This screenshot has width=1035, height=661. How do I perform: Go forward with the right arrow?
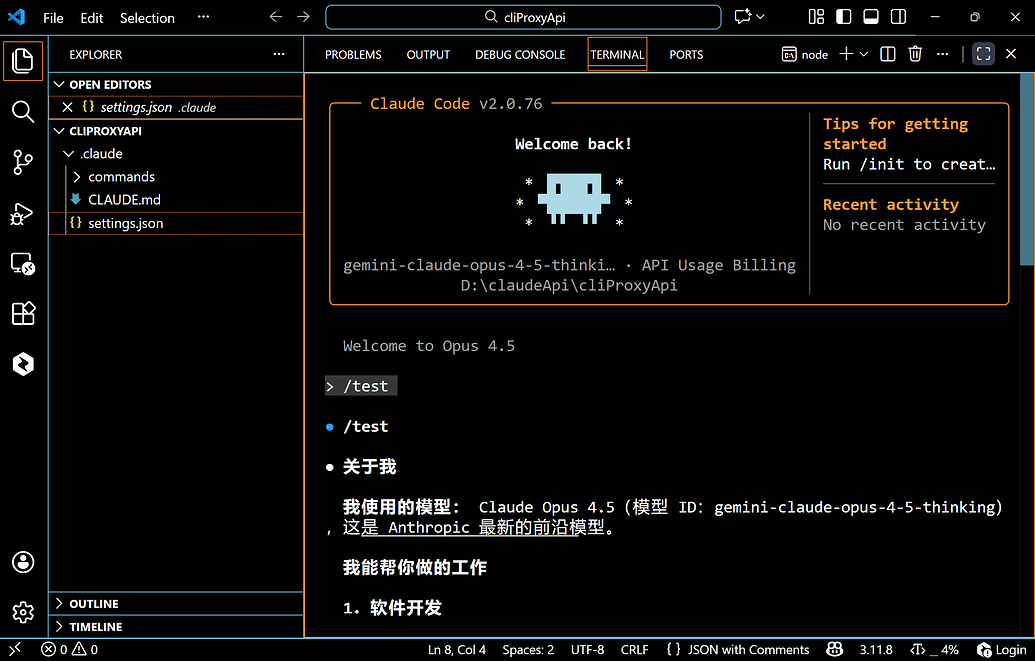(303, 17)
